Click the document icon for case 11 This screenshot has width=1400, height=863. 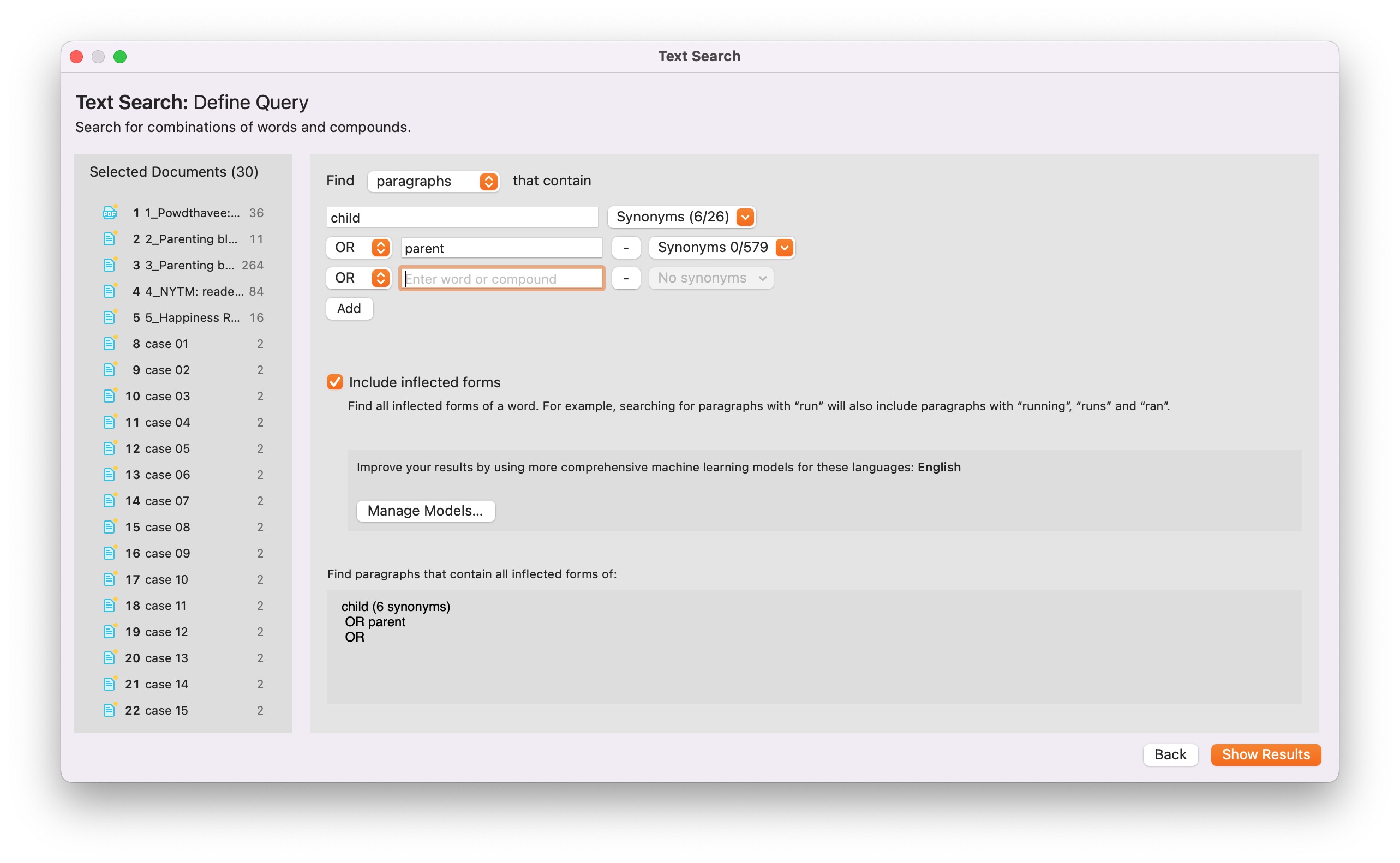[110, 606]
